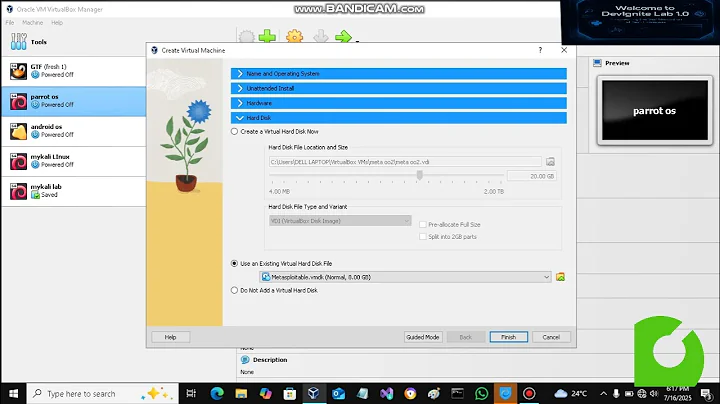The height and width of the screenshot is (404, 720).
Task: Open the notification center icon
Action: coord(706,393)
